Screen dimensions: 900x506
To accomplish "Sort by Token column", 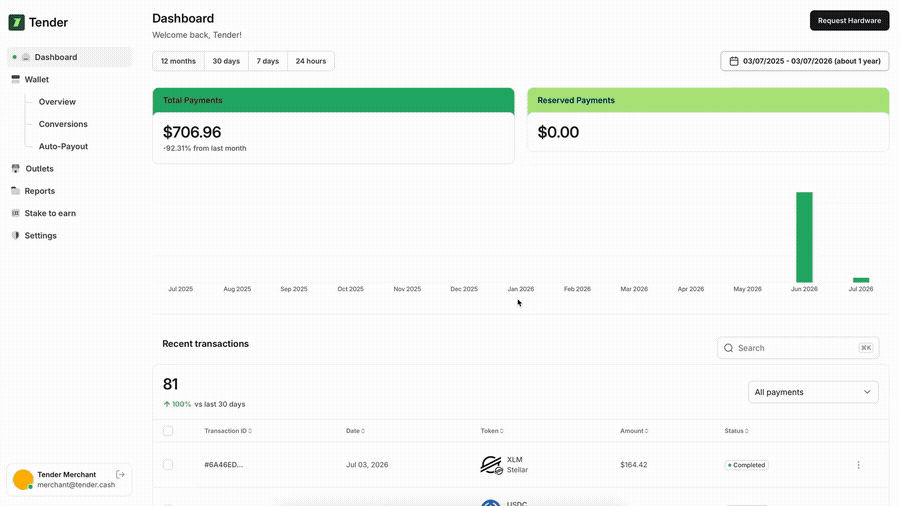I will pos(492,431).
